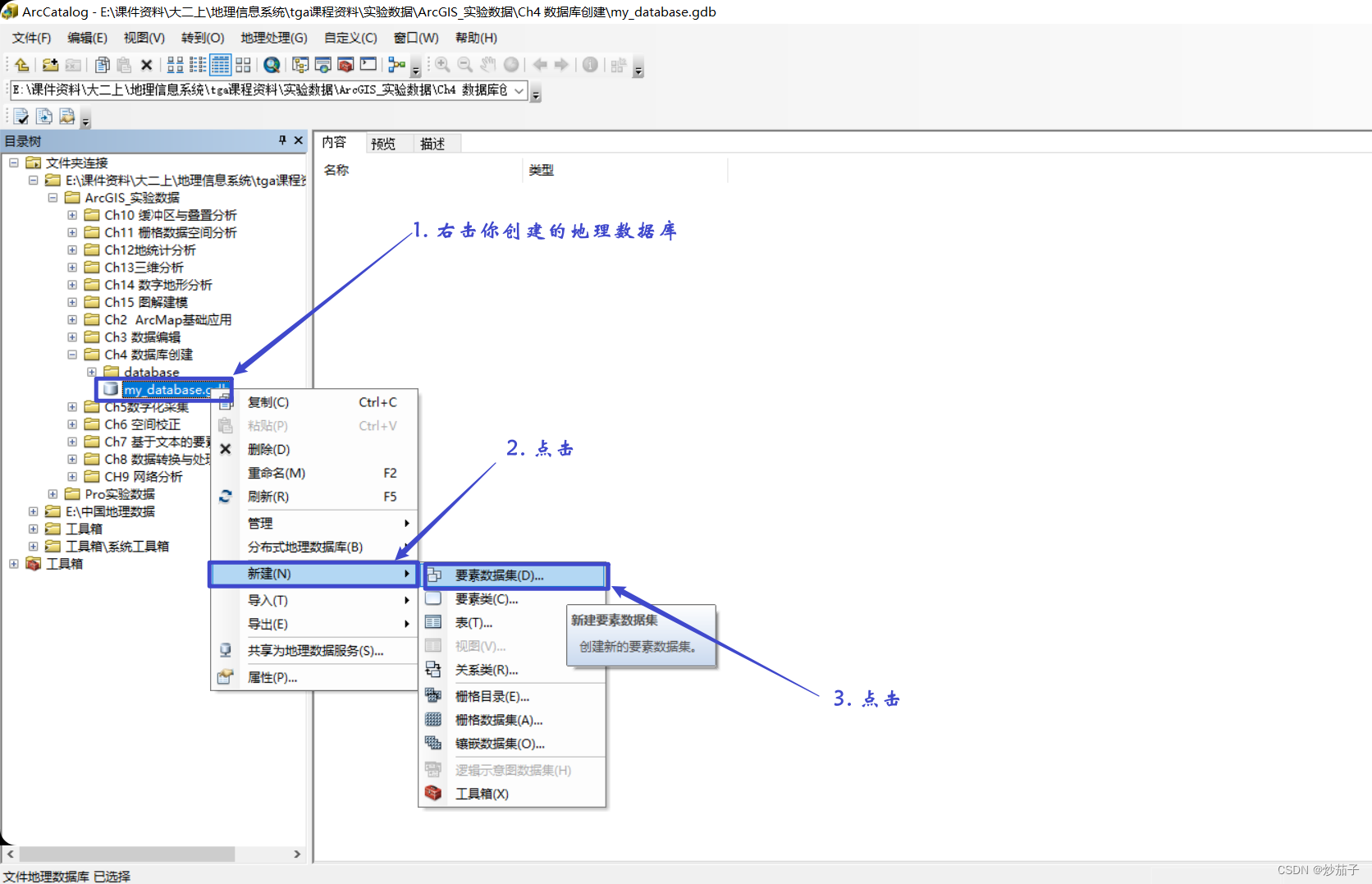Choose 重命名(M) from the context menu
Image resolution: width=1372 pixels, height=884 pixels.
click(315, 474)
